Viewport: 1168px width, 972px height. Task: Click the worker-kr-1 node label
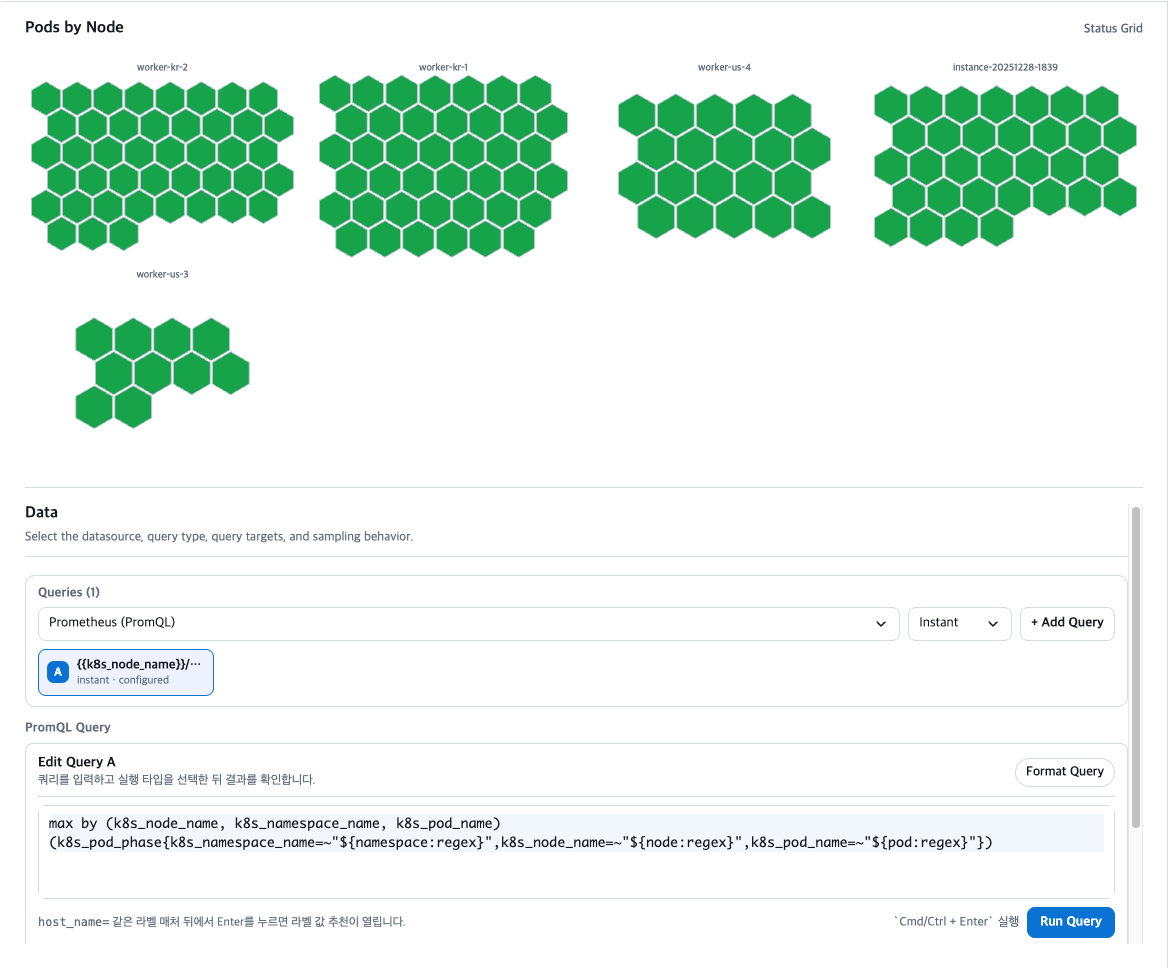tap(443, 67)
